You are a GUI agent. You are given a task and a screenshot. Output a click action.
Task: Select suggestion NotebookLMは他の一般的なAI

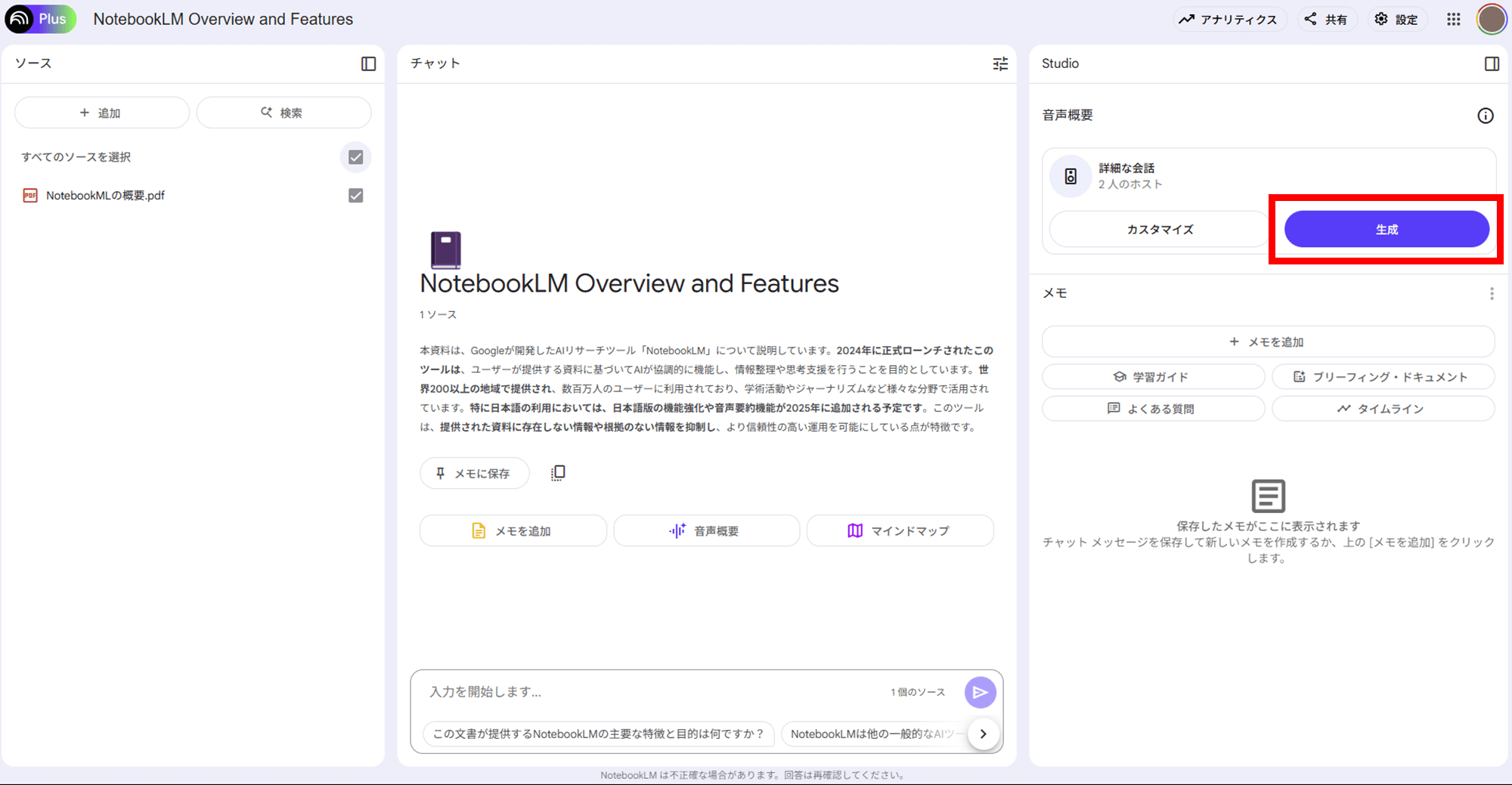tap(875, 734)
